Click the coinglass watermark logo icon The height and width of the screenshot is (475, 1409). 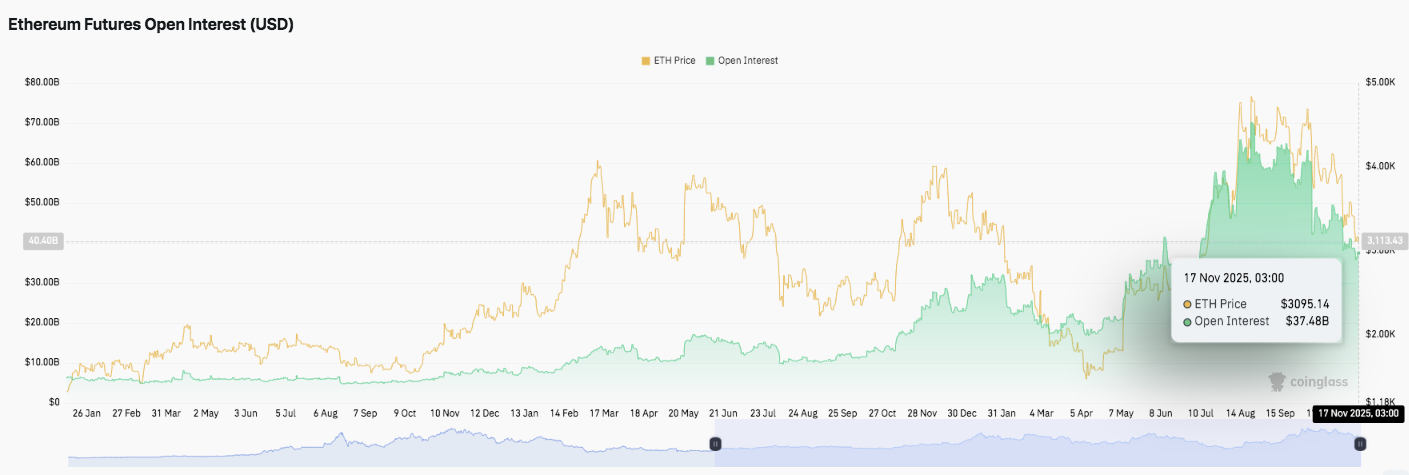click(x=1276, y=381)
